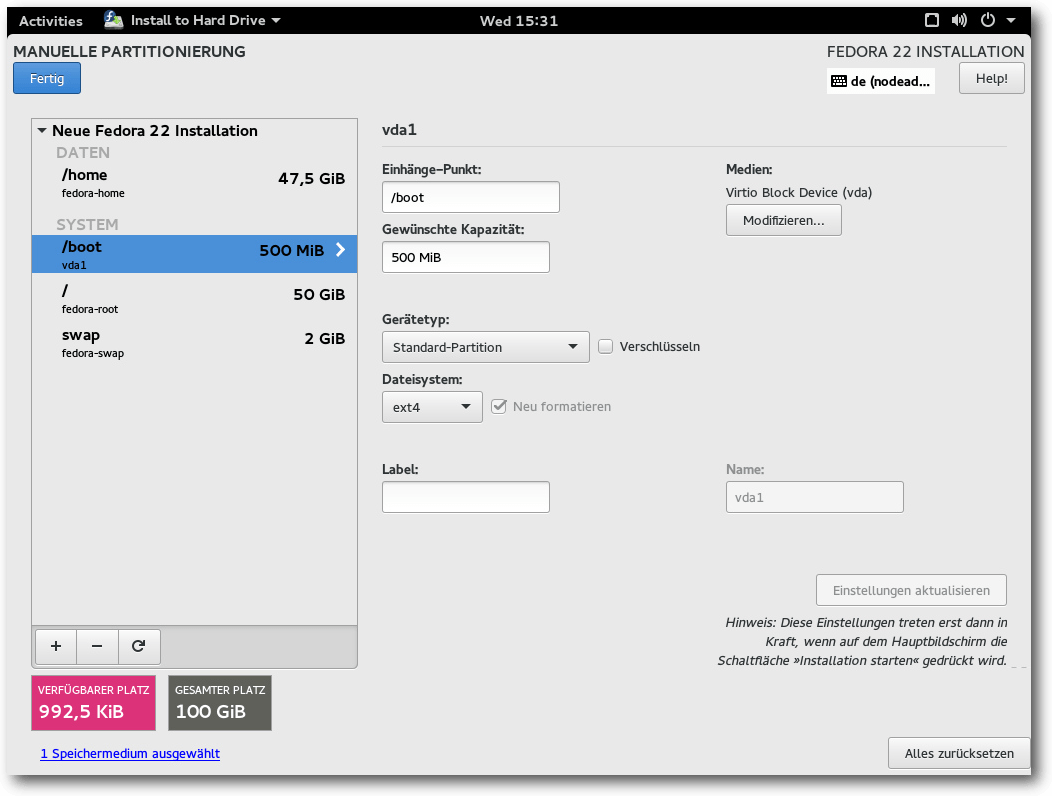
Task: Click the DATEN section header
Action: pos(83,152)
